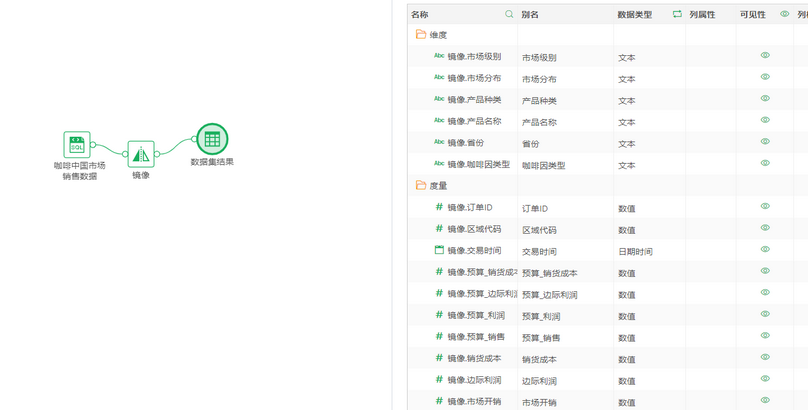Click the # icon of 镜像.预算_销售
This screenshot has height=410, width=808.
pyautogui.click(x=439, y=336)
